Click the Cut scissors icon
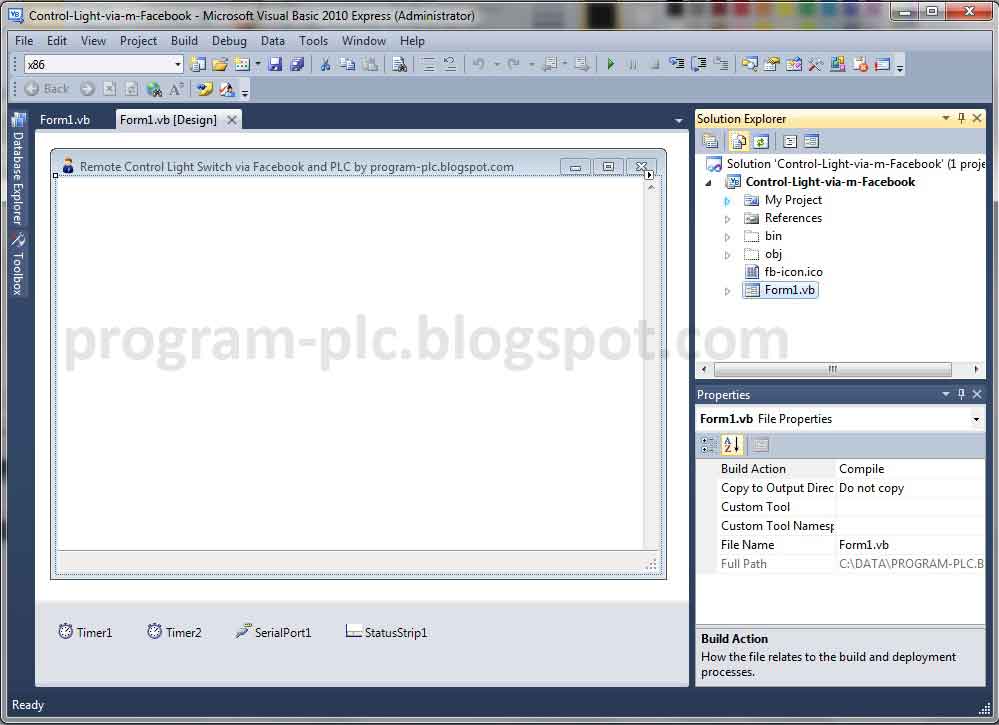The height and width of the screenshot is (725, 999). tap(326, 64)
